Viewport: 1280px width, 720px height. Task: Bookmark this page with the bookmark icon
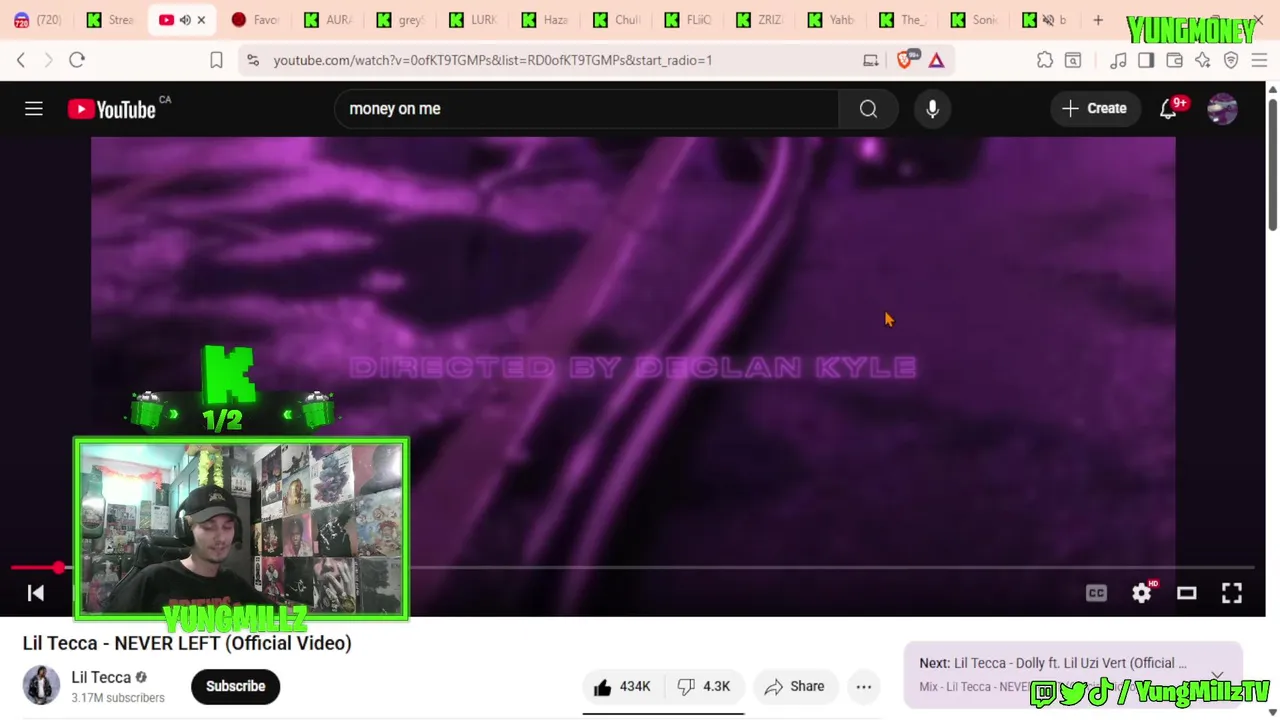click(216, 60)
